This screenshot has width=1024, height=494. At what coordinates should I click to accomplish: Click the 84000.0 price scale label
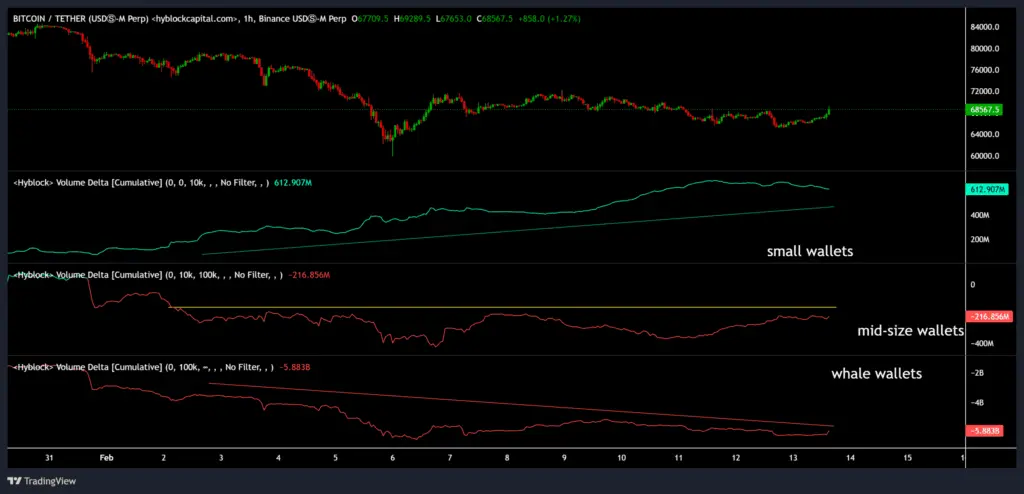(987, 27)
